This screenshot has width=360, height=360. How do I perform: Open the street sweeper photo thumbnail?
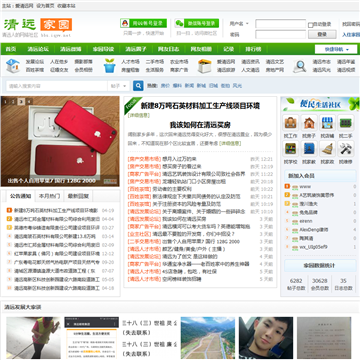[x=33, y=338]
